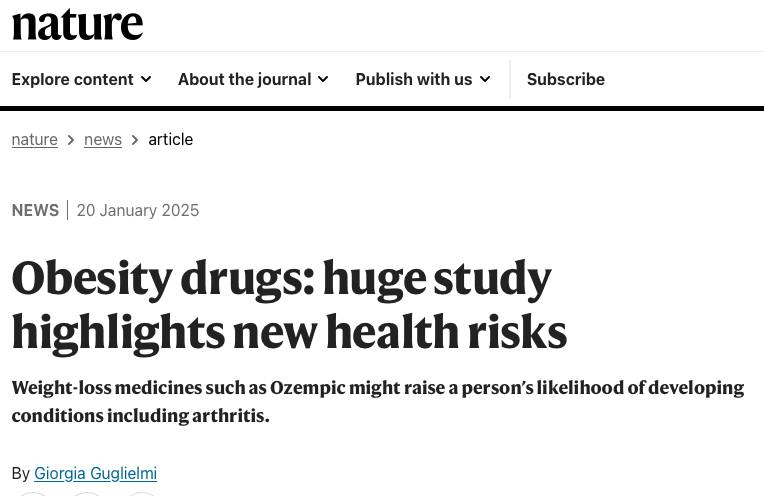Go to the nature breadcrumb link
The width and height of the screenshot is (764, 496).
34,139
